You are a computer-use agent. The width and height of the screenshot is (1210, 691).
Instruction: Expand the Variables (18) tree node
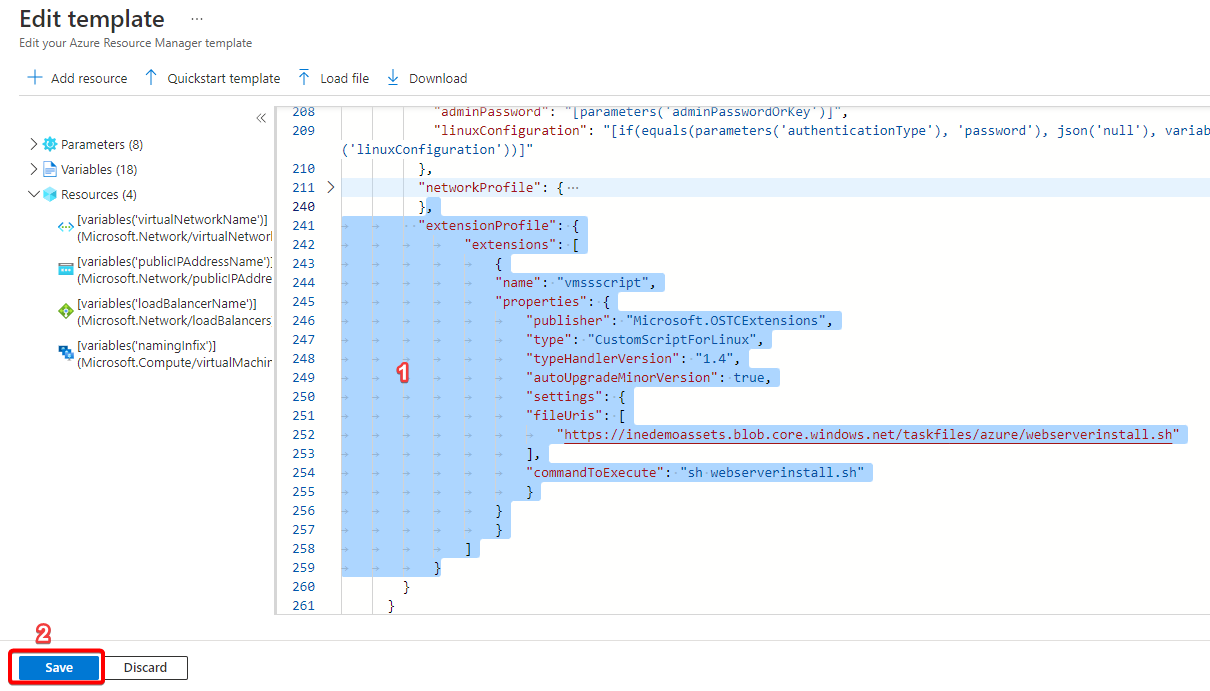pyautogui.click(x=34, y=169)
